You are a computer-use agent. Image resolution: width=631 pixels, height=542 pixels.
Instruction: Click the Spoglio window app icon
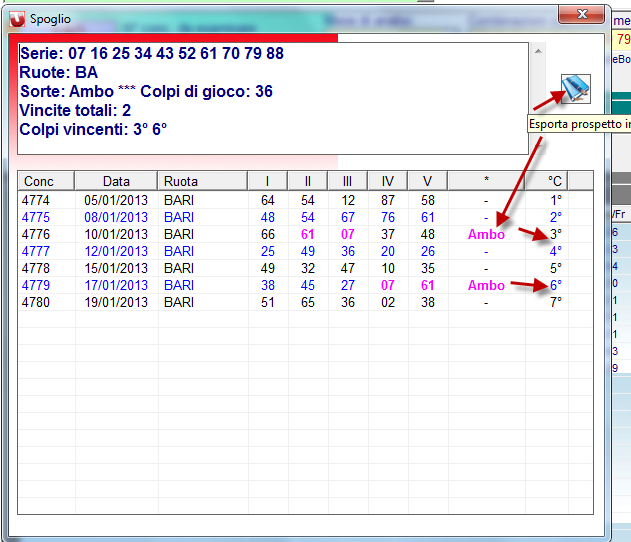[x=17, y=19]
